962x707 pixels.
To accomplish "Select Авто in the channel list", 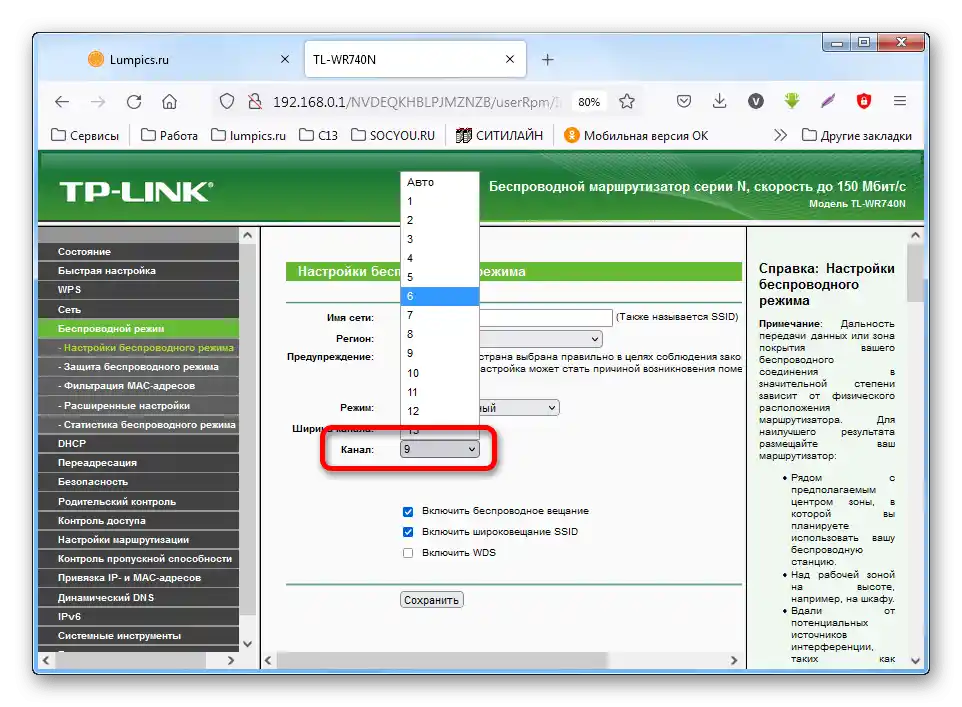I will coord(439,182).
